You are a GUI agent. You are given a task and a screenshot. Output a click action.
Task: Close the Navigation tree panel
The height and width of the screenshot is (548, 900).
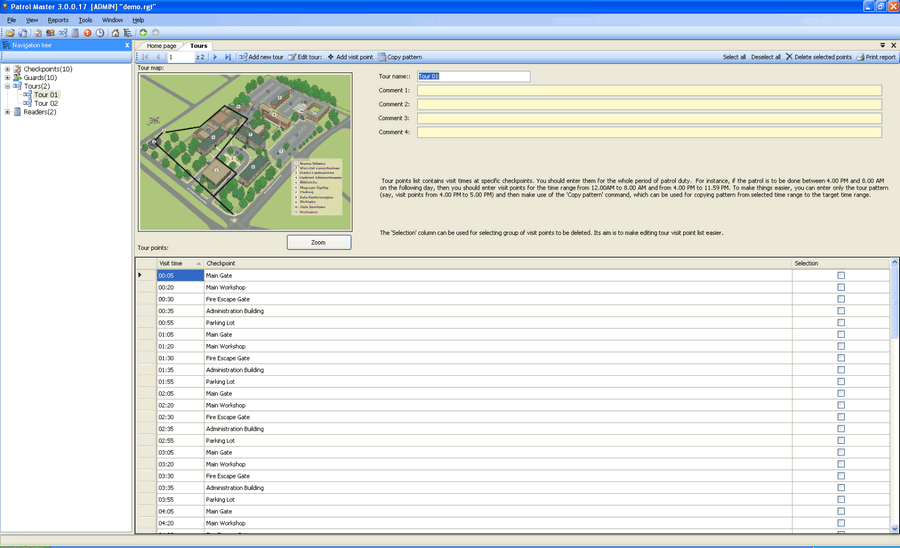point(127,45)
